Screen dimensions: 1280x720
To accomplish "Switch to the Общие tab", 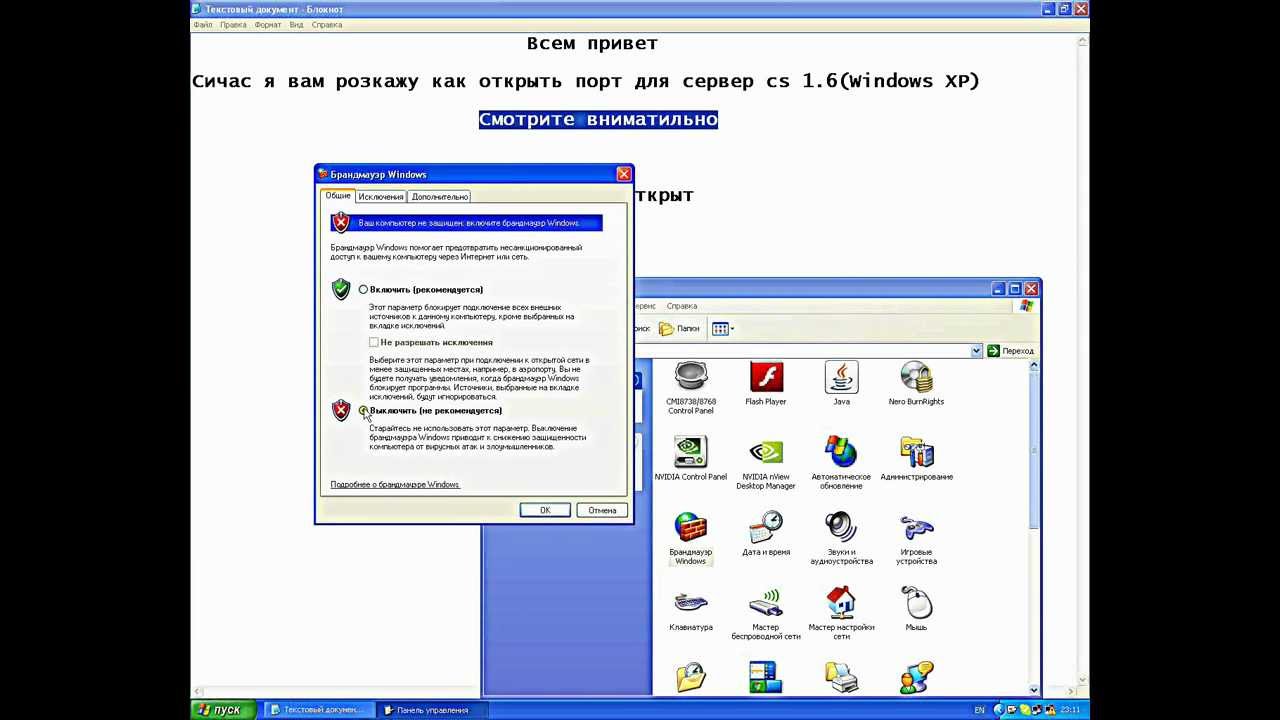I will tap(338, 196).
